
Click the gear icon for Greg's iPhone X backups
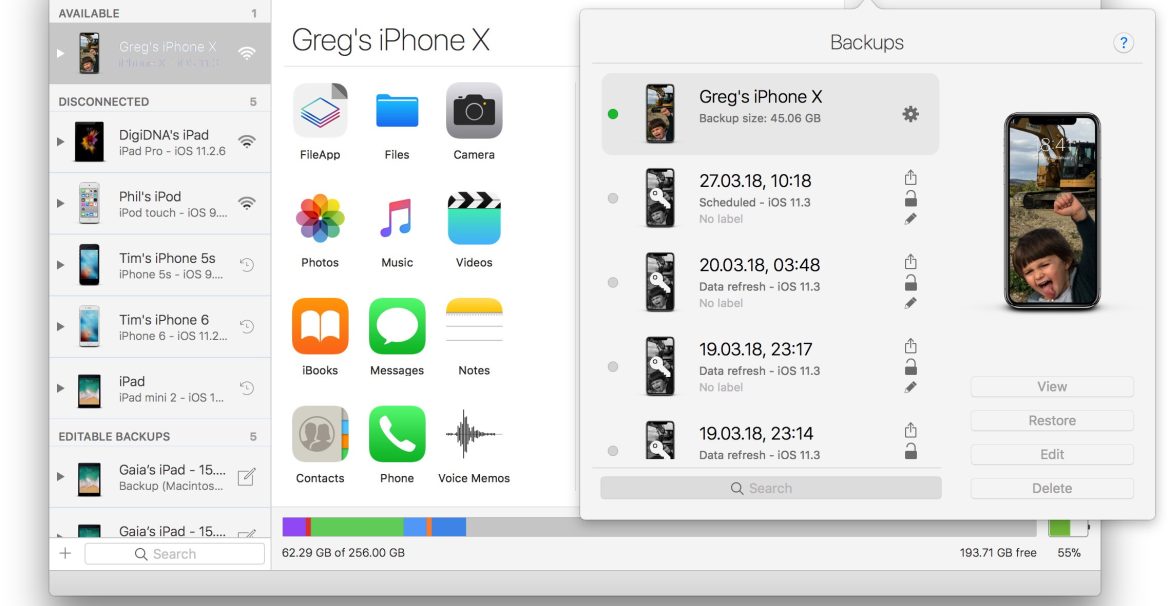(910, 114)
